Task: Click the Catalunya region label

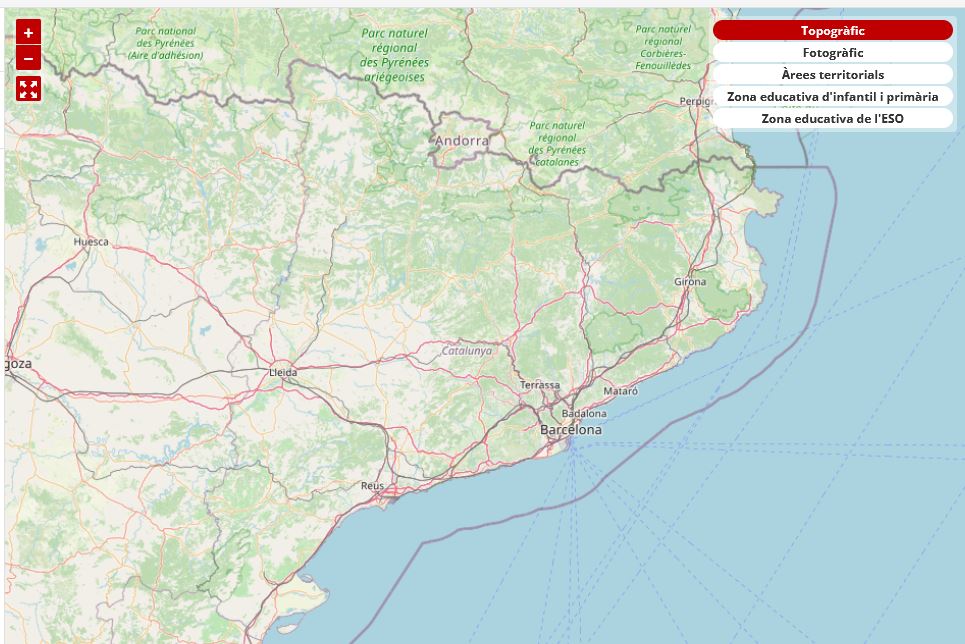Action: (x=467, y=351)
